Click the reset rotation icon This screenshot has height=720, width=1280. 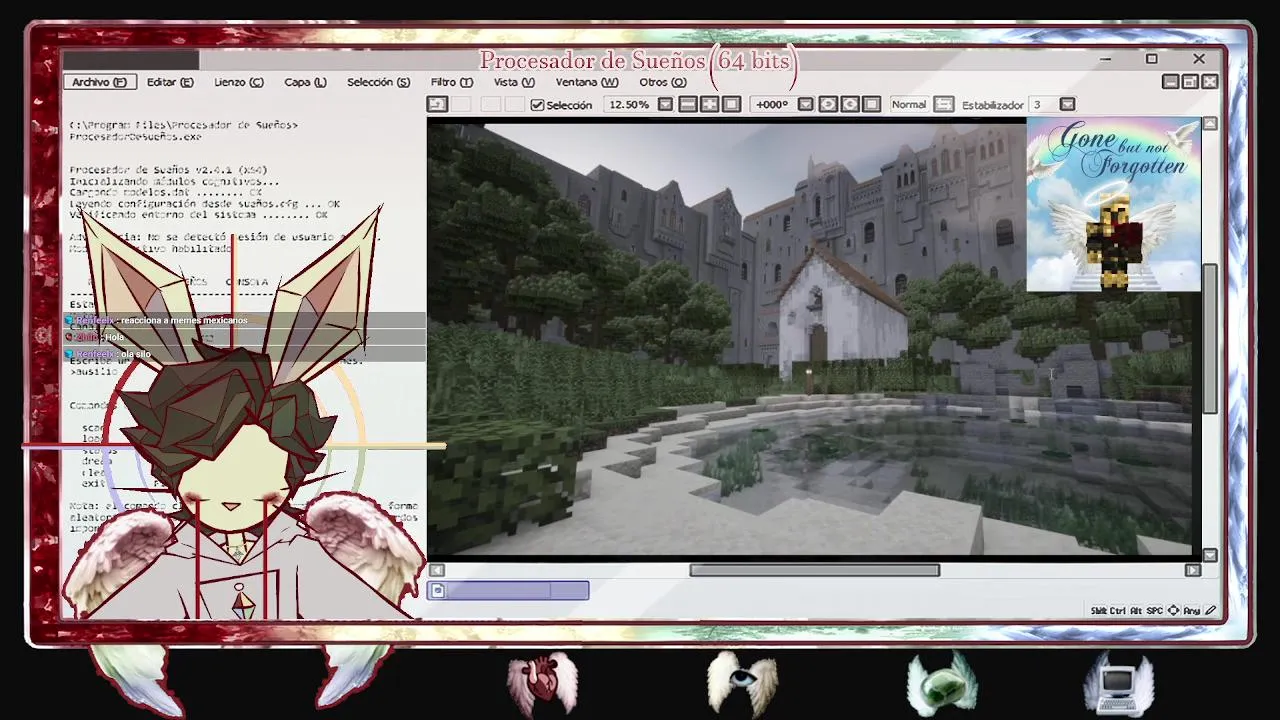click(x=872, y=104)
